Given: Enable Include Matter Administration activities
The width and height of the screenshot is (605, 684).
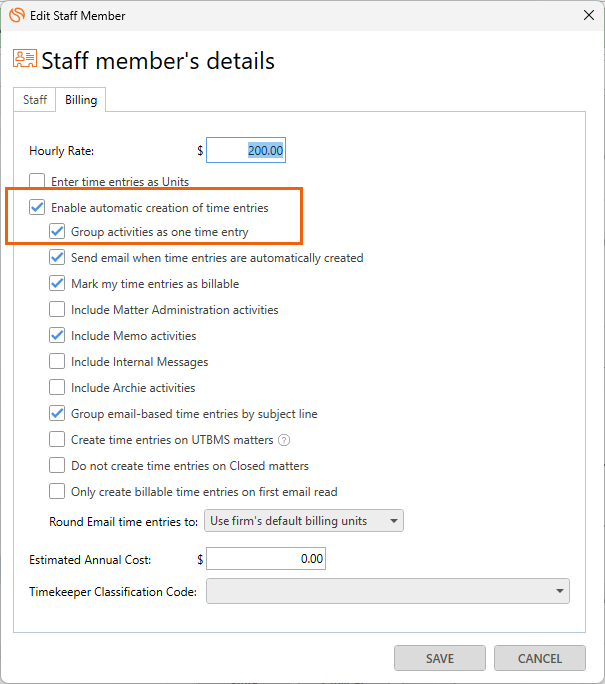Looking at the screenshot, I should (57, 309).
